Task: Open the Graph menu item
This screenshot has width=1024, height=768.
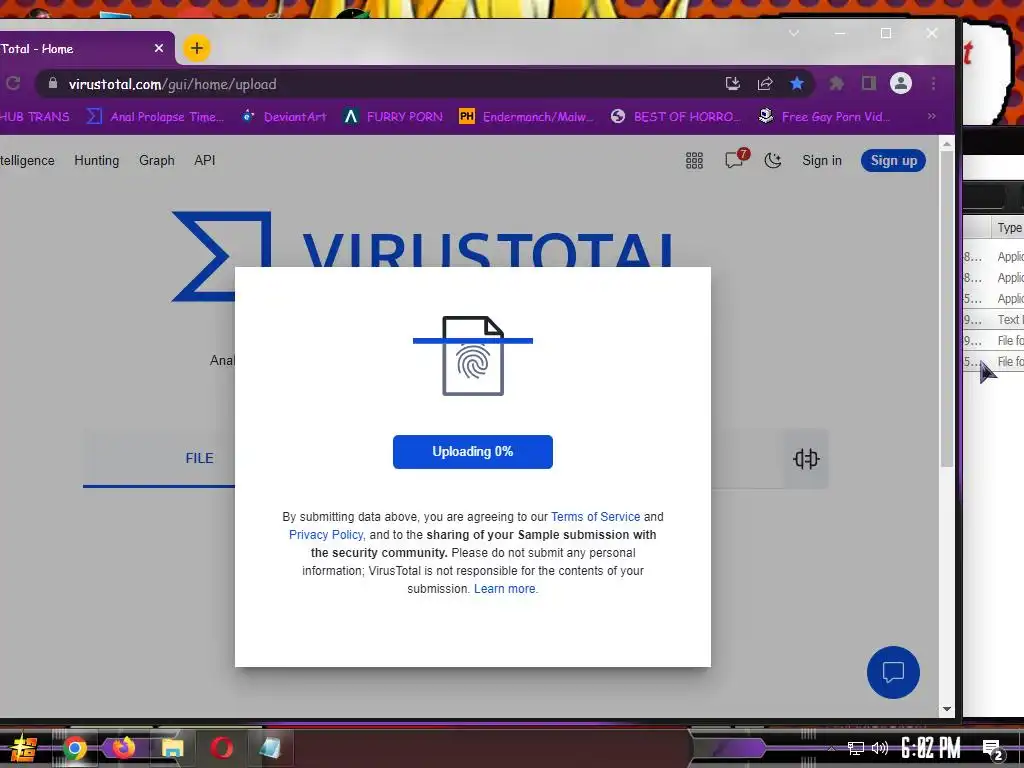Action: point(157,161)
